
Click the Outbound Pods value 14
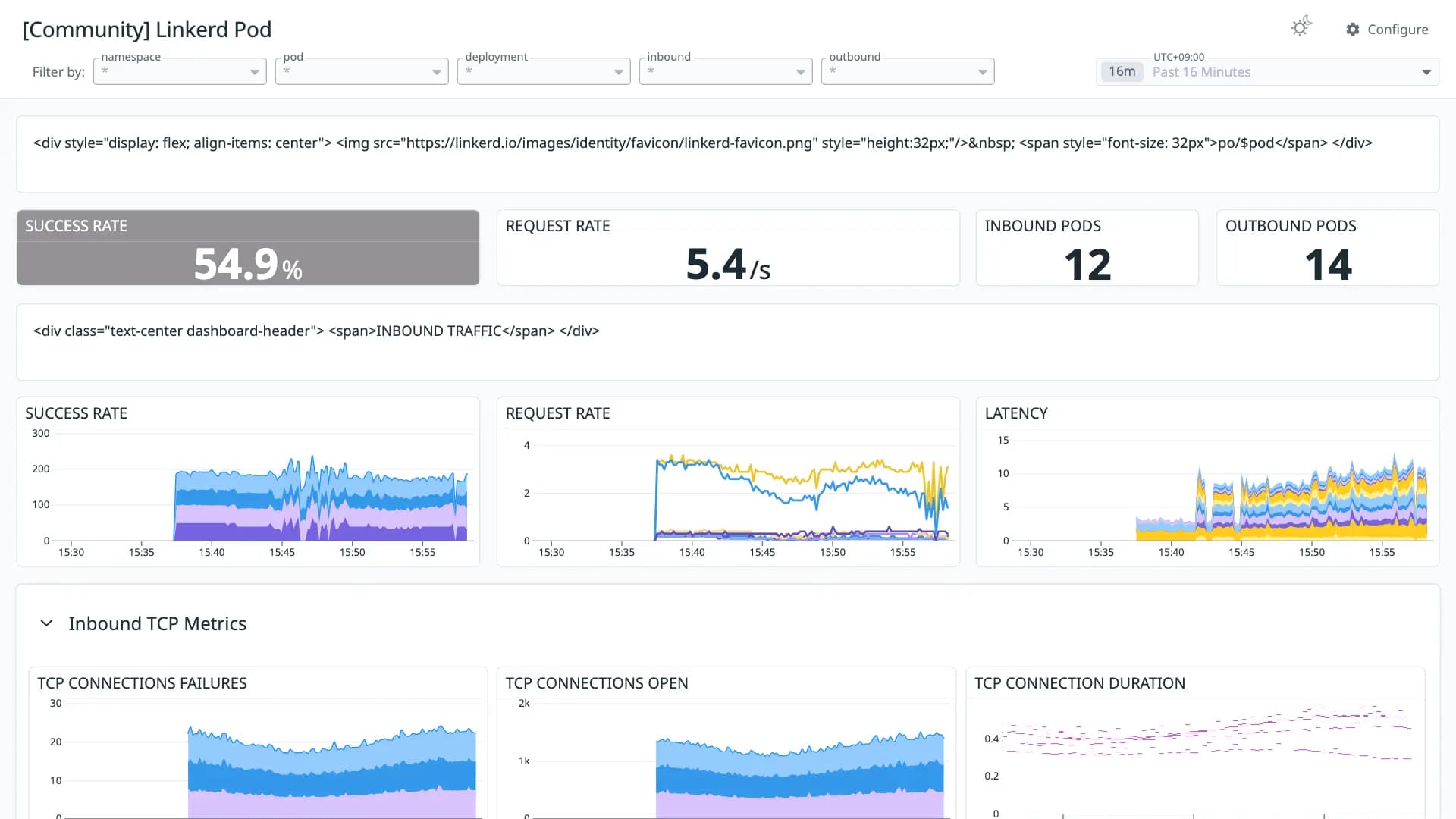point(1328,265)
